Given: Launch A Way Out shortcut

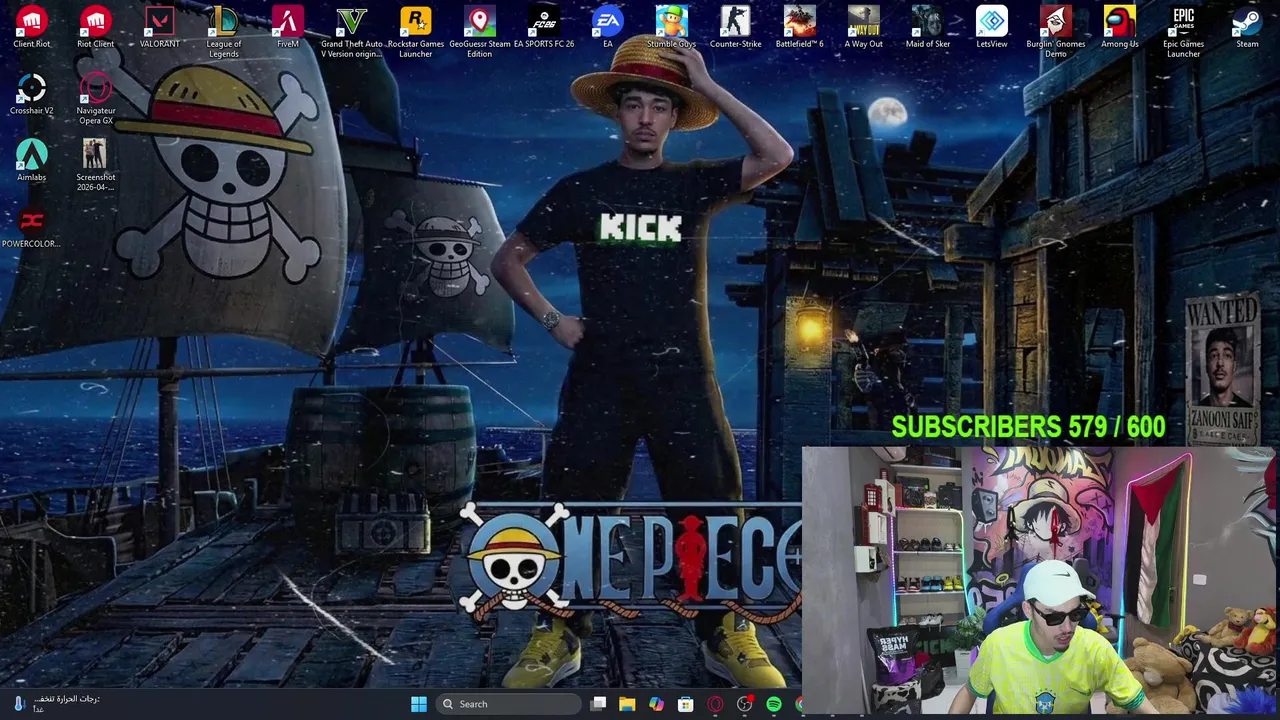Looking at the screenshot, I should point(864,28).
